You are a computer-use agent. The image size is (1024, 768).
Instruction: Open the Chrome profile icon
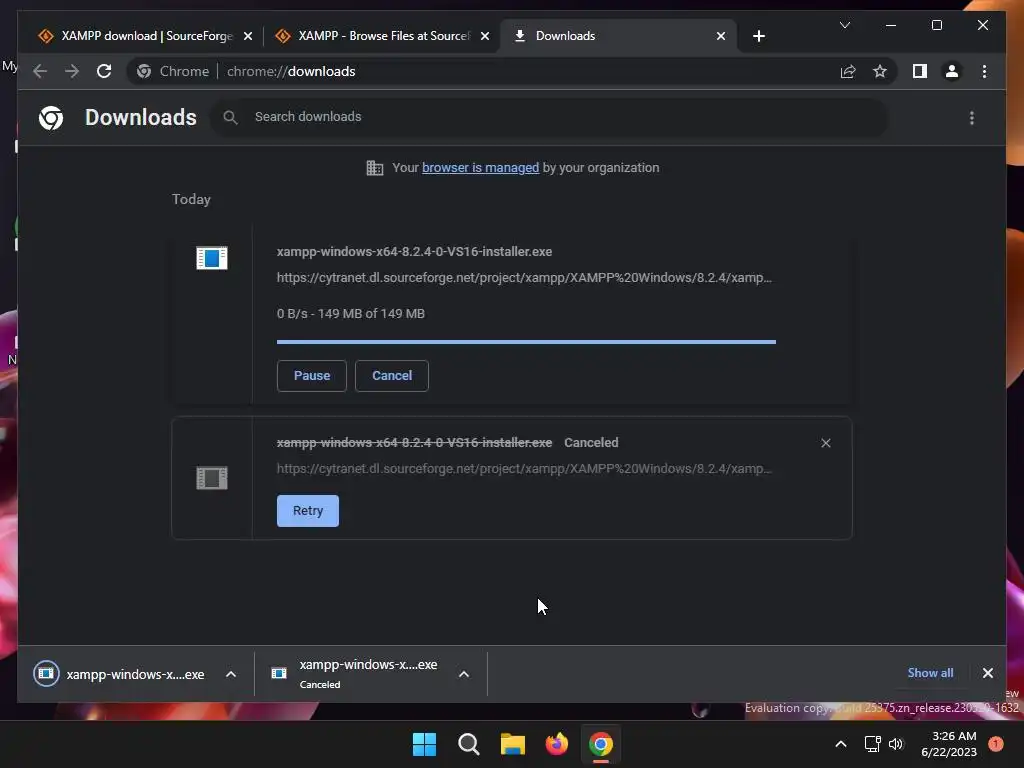pos(952,71)
